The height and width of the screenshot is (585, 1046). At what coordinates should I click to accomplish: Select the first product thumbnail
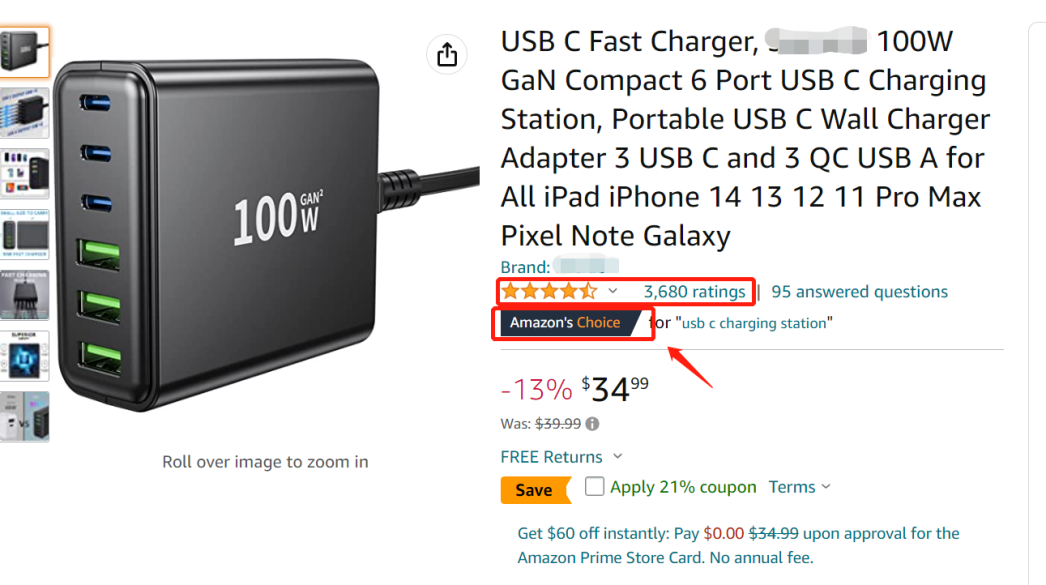click(x=24, y=52)
